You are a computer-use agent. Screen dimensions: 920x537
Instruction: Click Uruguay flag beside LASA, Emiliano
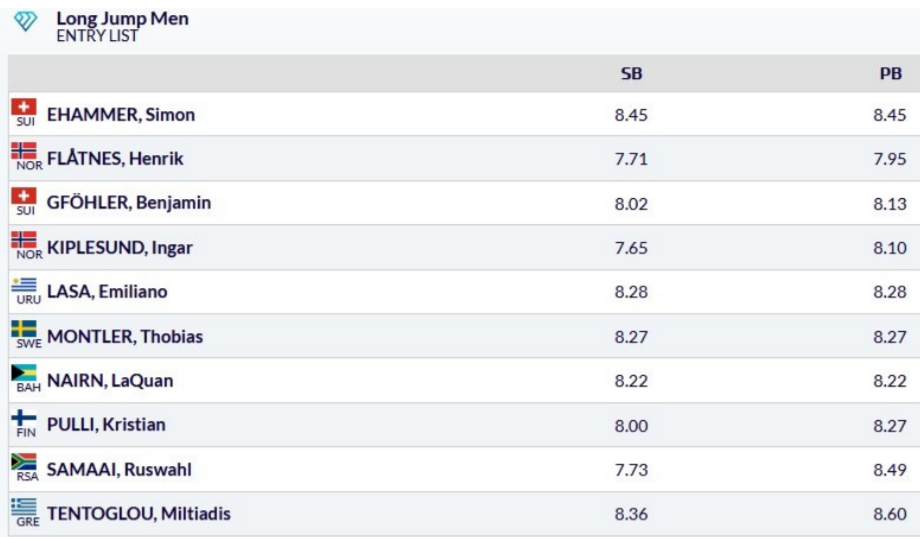24,285
